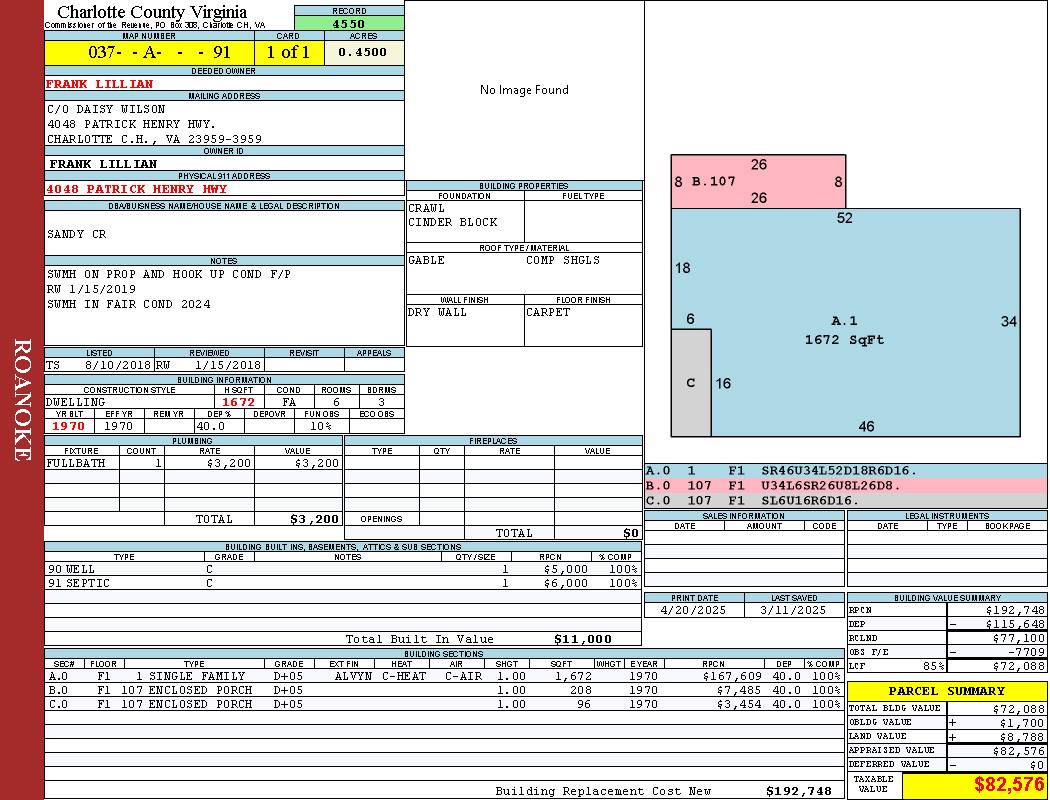Click the RCLND value $77,100

click(x=1019, y=639)
